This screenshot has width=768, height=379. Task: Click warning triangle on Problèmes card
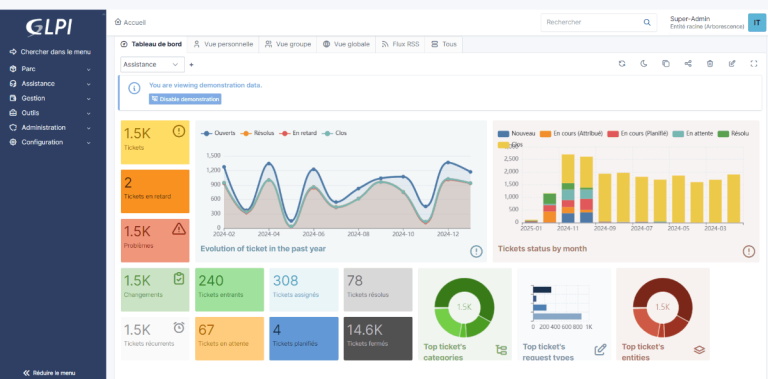pyautogui.click(x=179, y=229)
